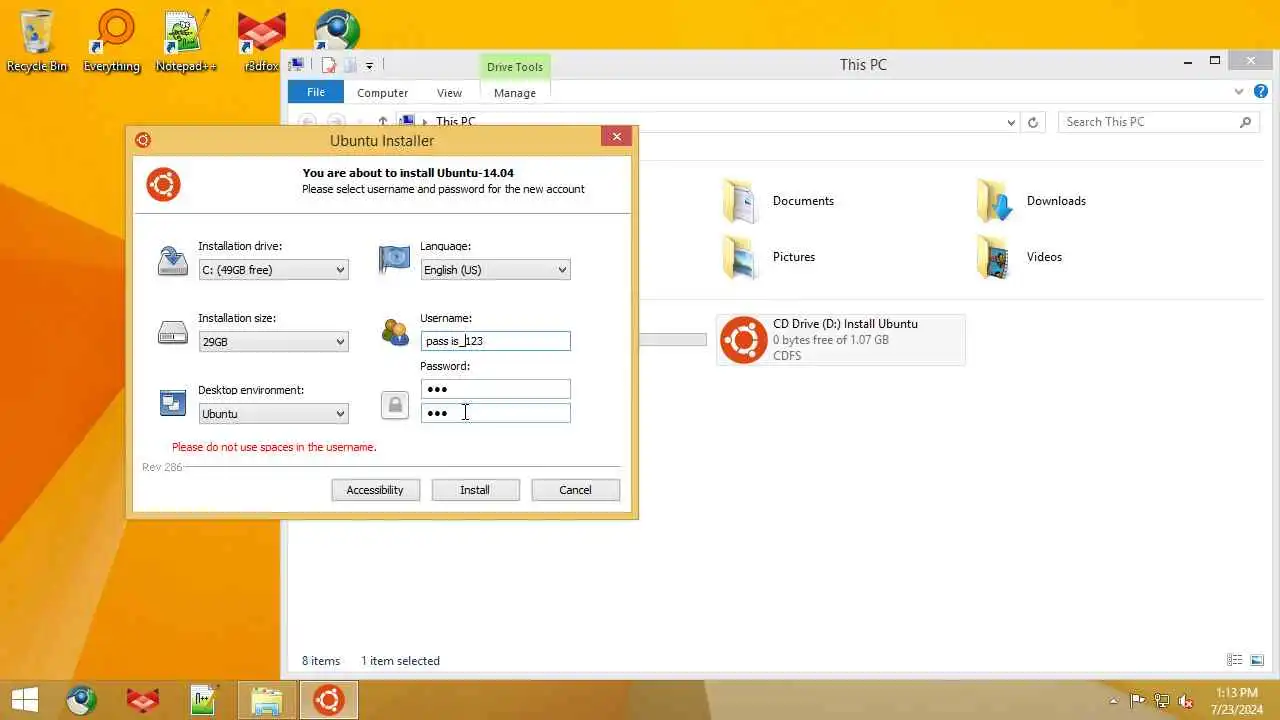This screenshot has height=720, width=1280.
Task: Switch to the Manage ribbon tab
Action: (515, 92)
